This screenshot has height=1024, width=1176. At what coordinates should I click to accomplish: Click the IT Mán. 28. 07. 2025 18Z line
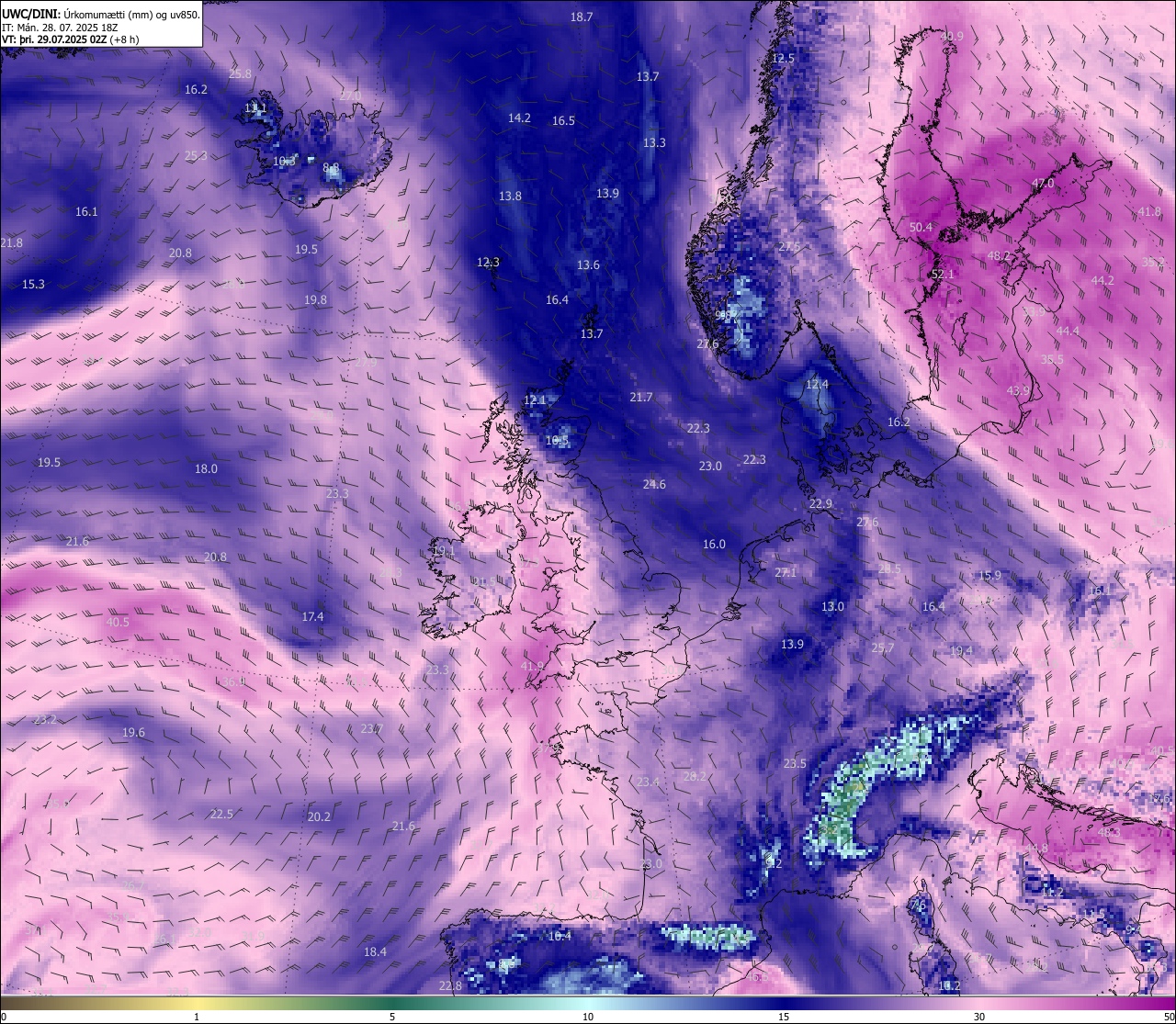tap(60, 28)
